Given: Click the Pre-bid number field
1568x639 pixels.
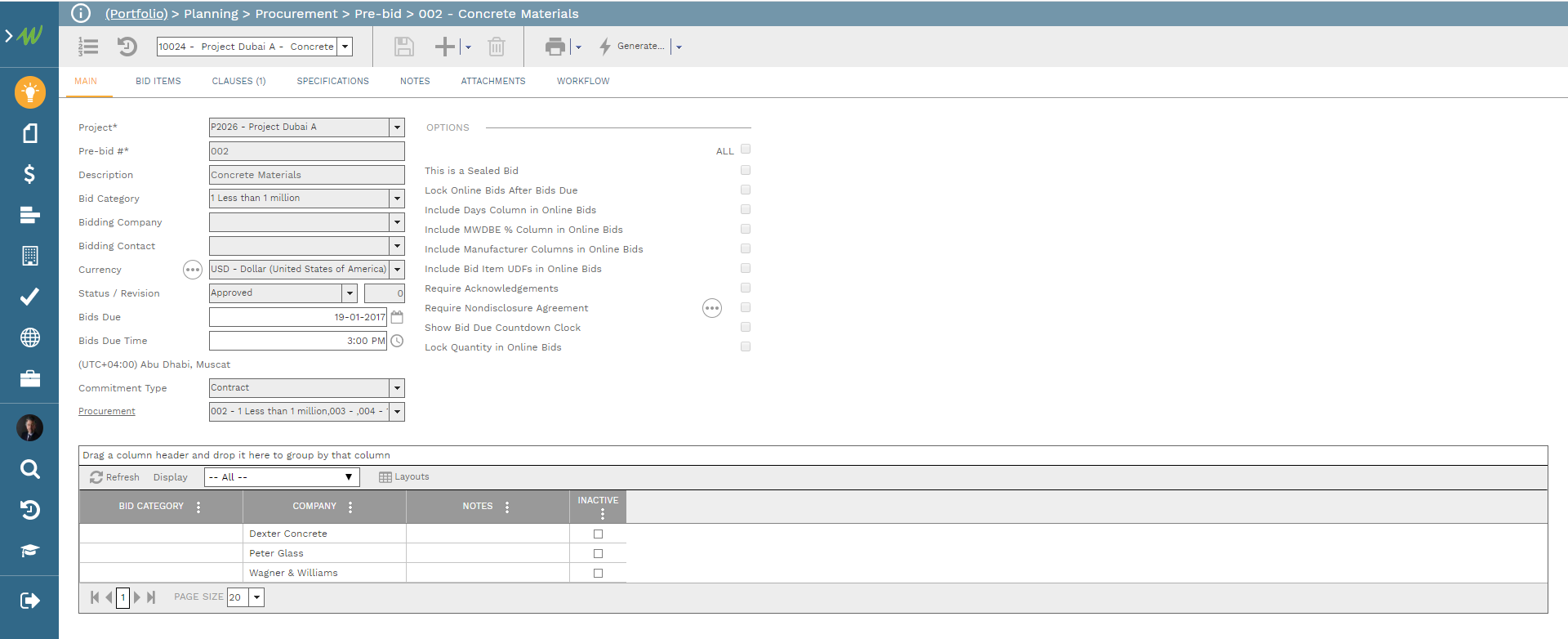Looking at the screenshot, I should (307, 151).
